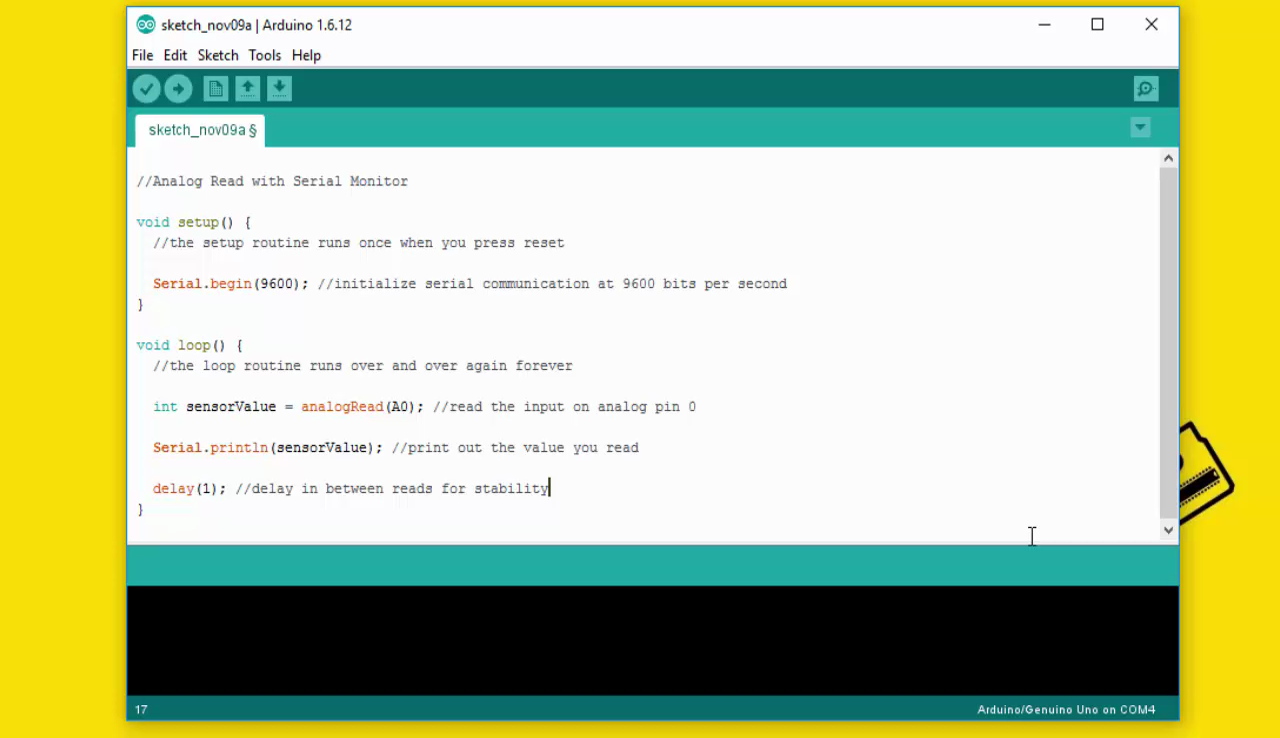This screenshot has height=738, width=1280.
Task: Open the Tools menu
Action: (265, 55)
